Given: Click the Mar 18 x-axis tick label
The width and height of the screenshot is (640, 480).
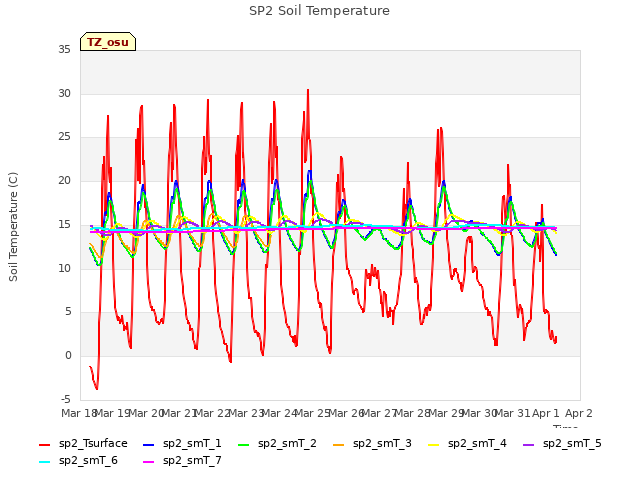Looking at the screenshot, I should (78, 413).
